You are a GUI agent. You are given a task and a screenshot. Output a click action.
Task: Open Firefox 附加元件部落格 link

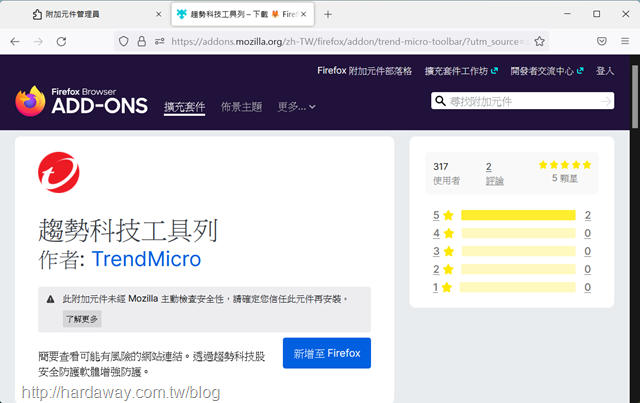point(364,71)
